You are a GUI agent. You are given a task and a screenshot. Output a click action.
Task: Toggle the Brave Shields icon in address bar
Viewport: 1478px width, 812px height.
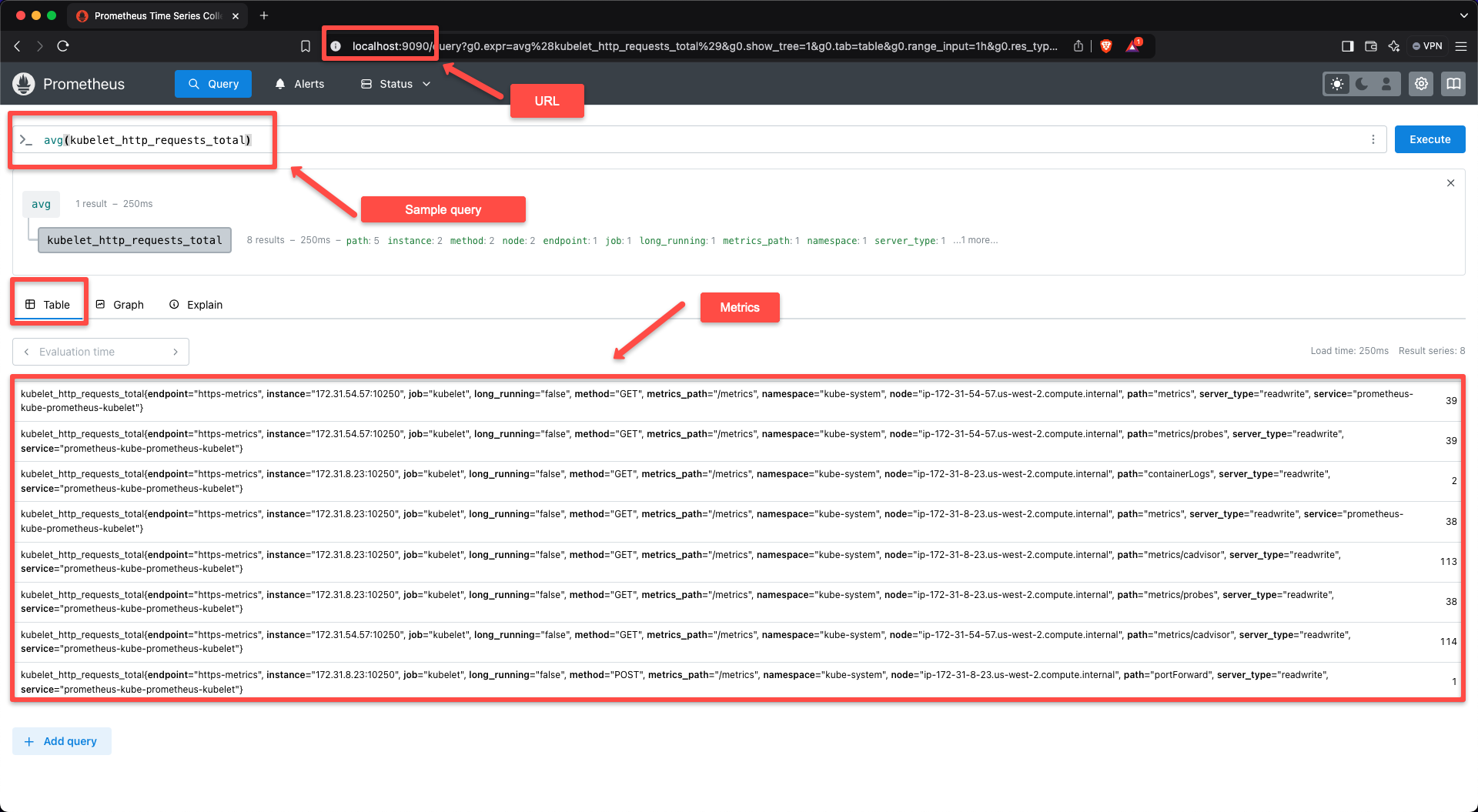click(1106, 46)
